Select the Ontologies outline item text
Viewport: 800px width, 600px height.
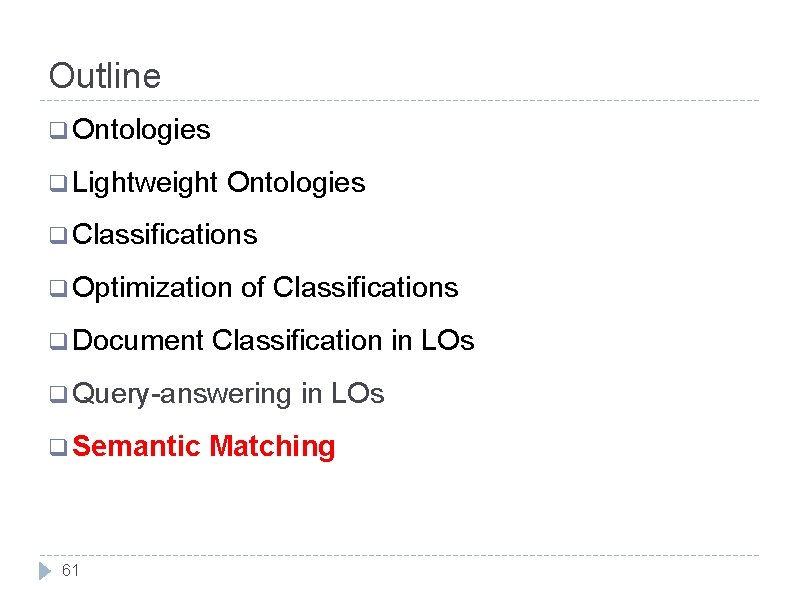pyautogui.click(x=141, y=130)
